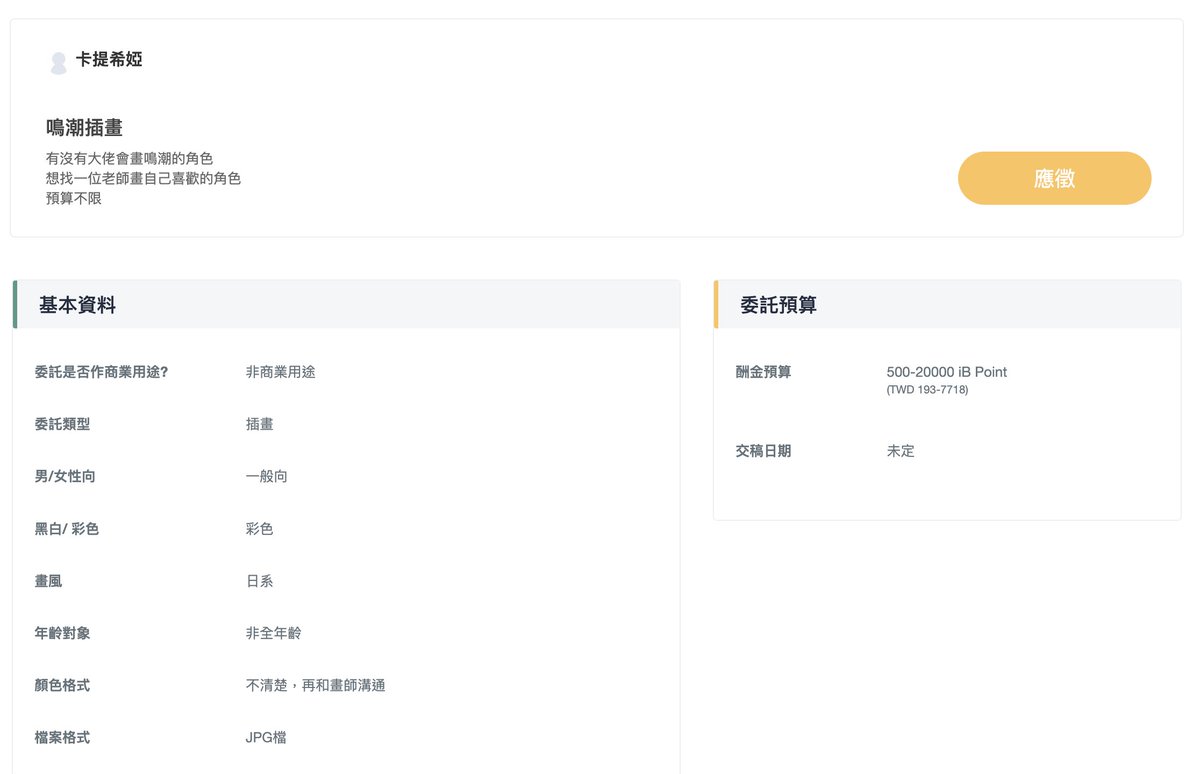Select the 委託是否作商業用途? label

pos(101,372)
